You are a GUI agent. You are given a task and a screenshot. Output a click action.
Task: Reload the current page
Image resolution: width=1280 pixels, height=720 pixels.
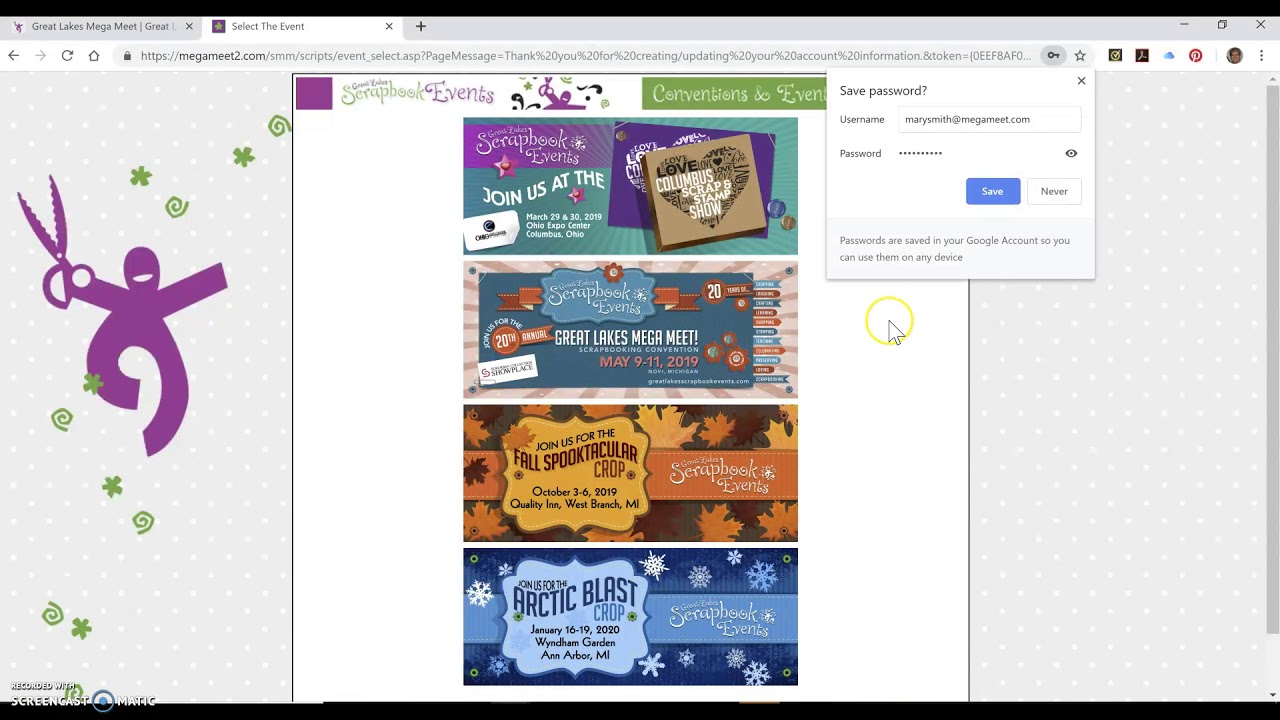point(67,56)
